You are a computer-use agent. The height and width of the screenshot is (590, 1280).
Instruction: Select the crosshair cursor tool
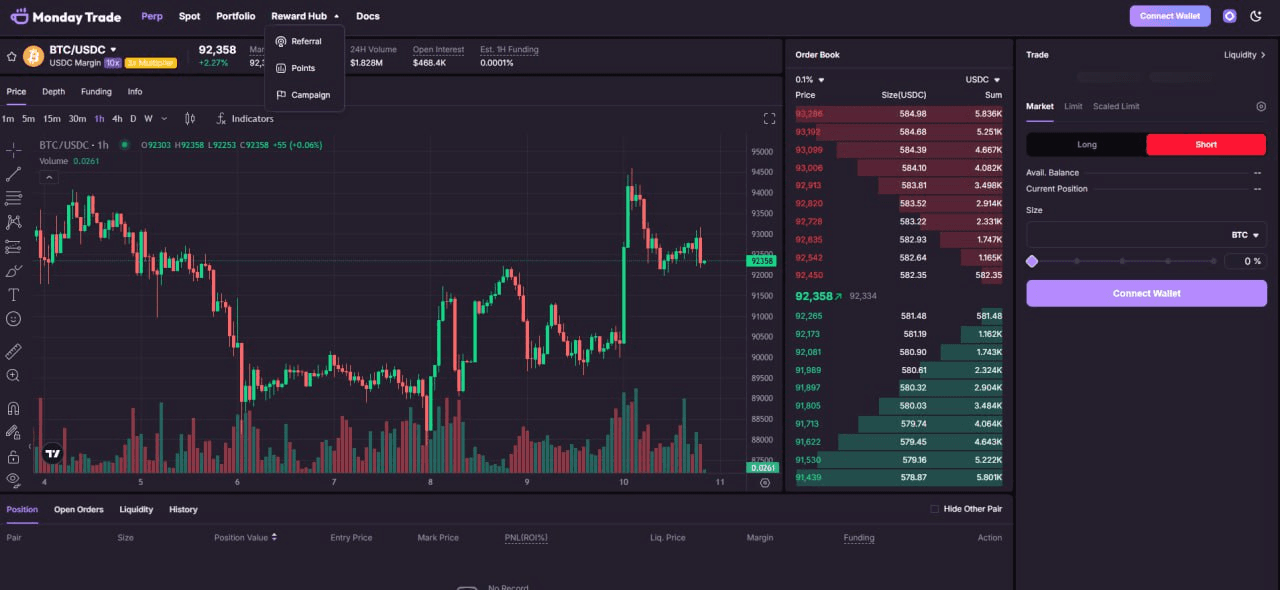[13, 149]
